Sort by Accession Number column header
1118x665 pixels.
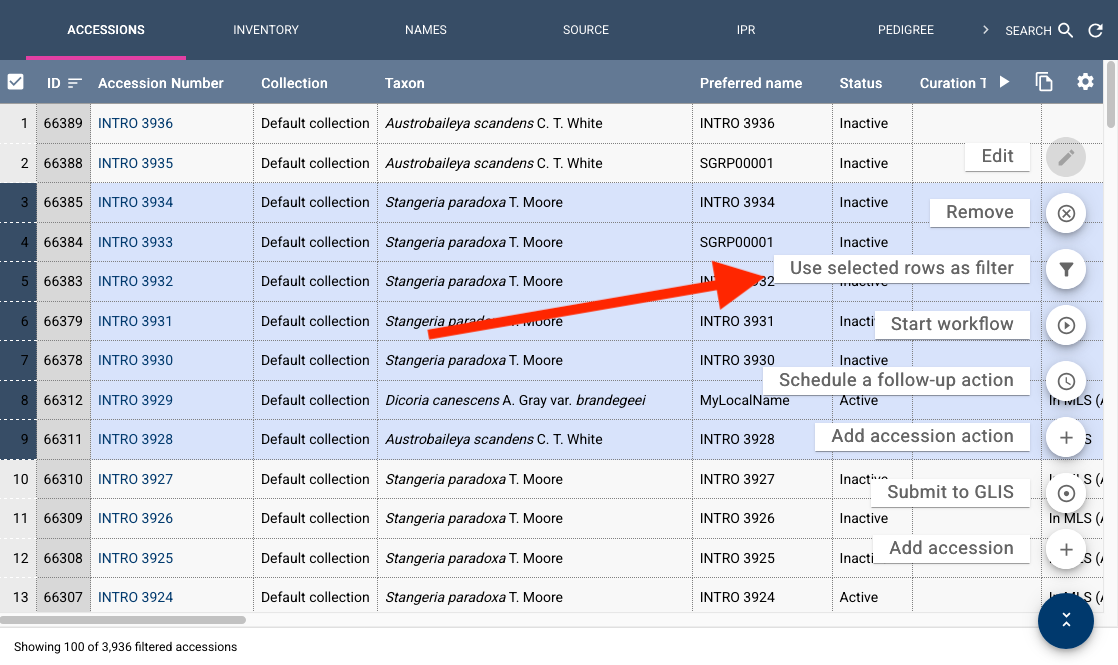[160, 83]
